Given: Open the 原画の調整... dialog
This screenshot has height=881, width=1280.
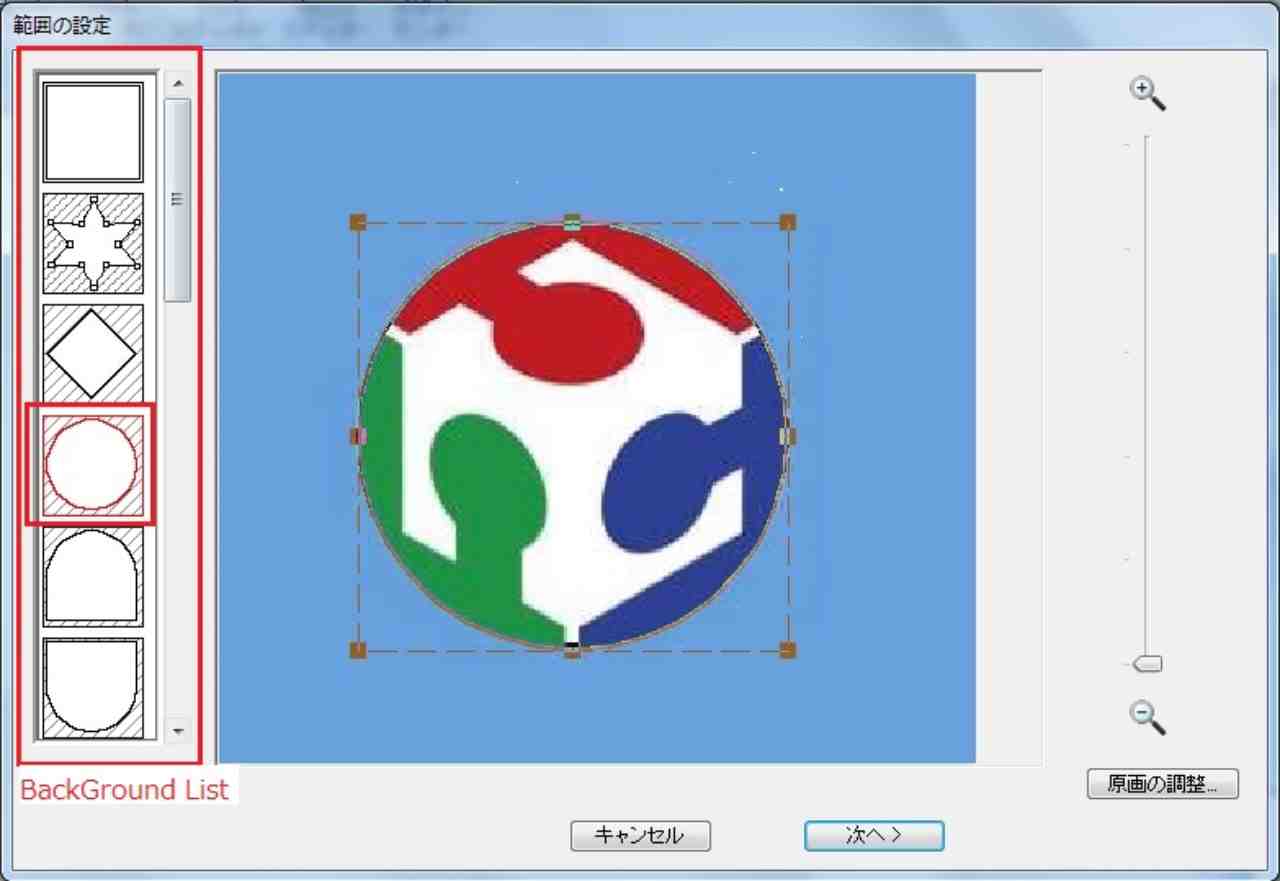Looking at the screenshot, I should (1162, 784).
